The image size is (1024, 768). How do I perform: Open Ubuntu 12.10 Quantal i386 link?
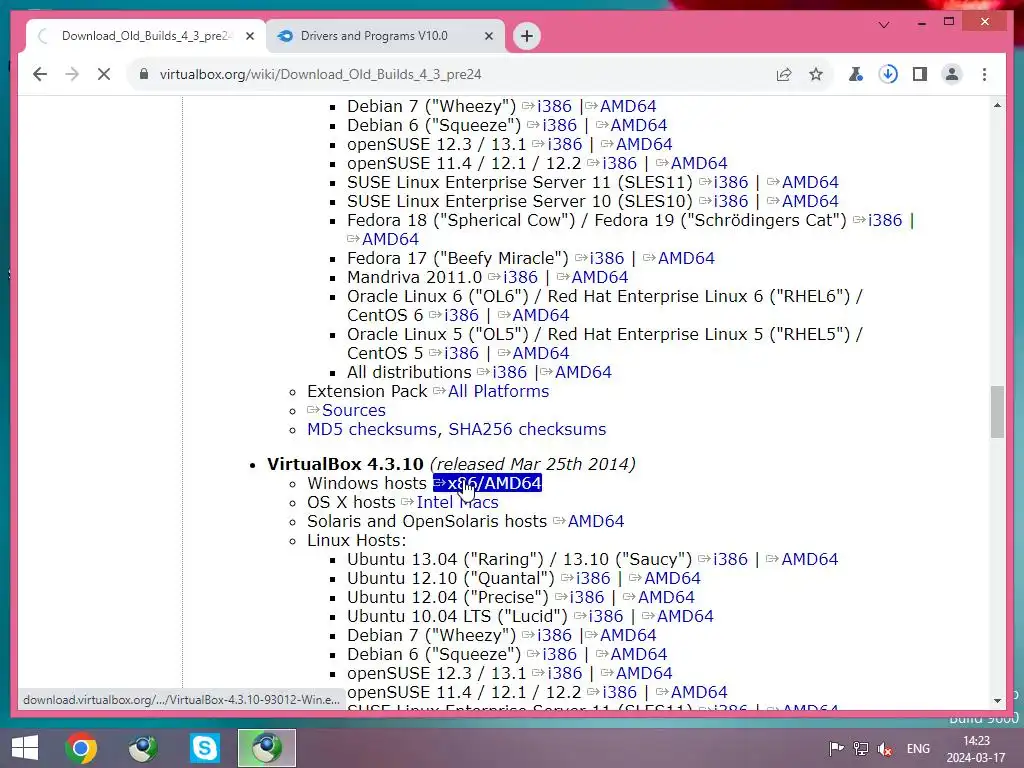pyautogui.click(x=586, y=578)
